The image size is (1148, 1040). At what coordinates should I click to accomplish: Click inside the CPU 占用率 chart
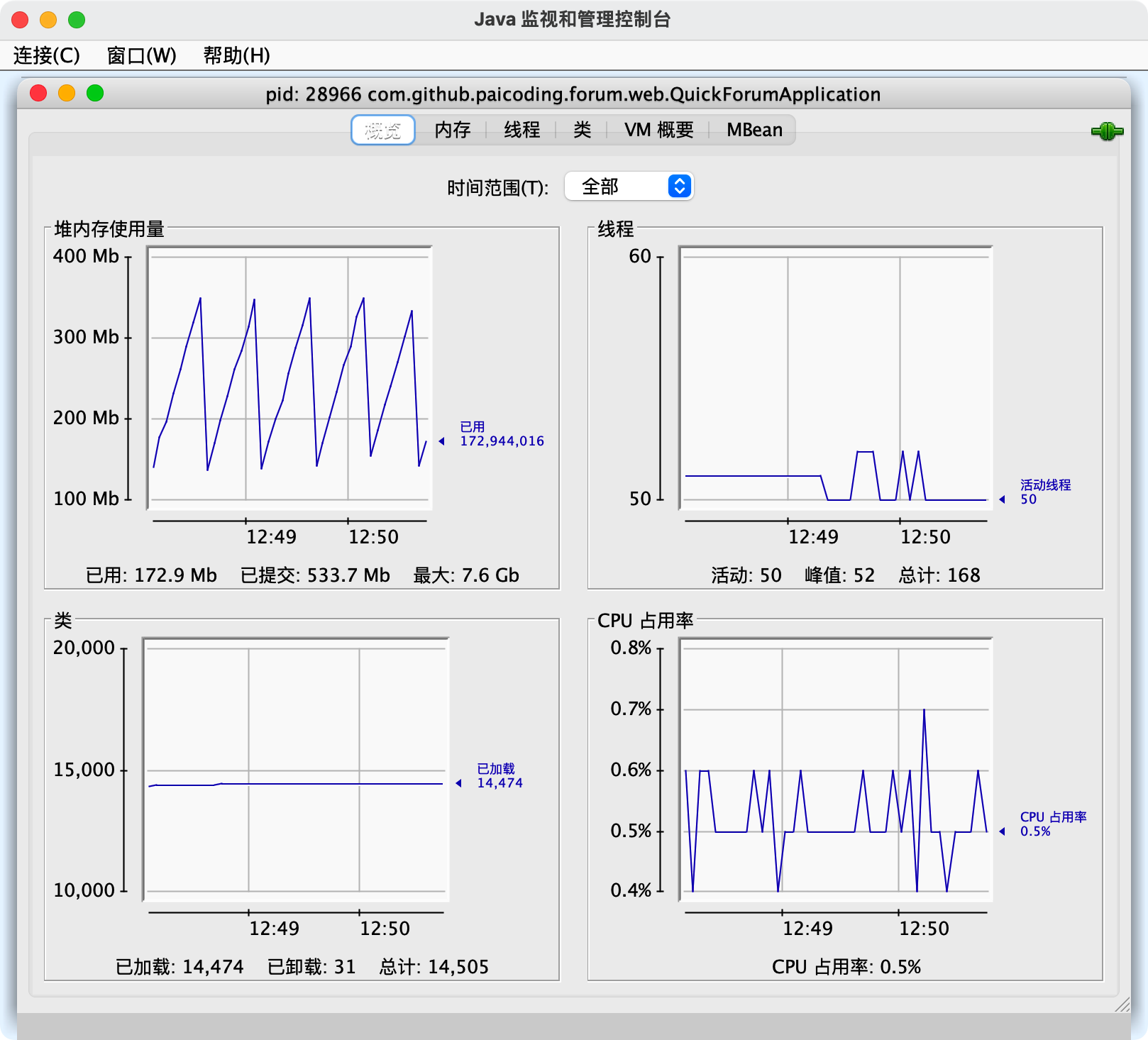pyautogui.click(x=835, y=769)
